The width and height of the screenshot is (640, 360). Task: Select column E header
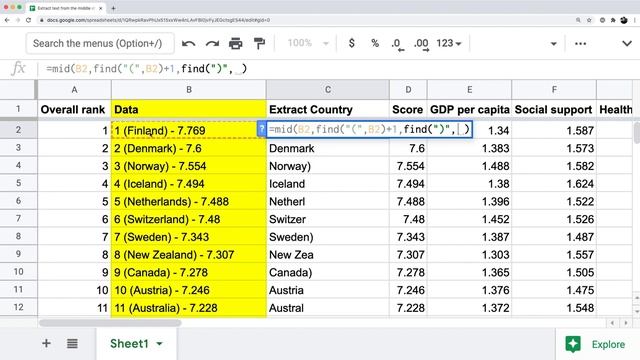click(469, 90)
